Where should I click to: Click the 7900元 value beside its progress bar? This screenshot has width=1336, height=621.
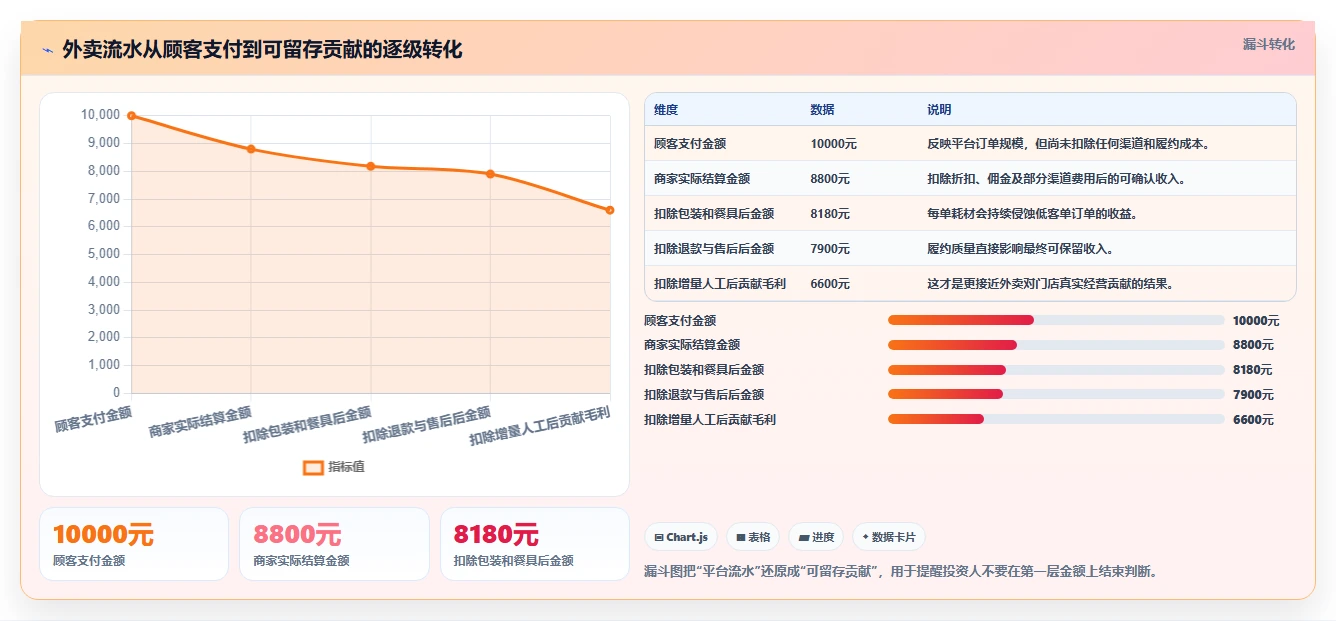click(1253, 395)
